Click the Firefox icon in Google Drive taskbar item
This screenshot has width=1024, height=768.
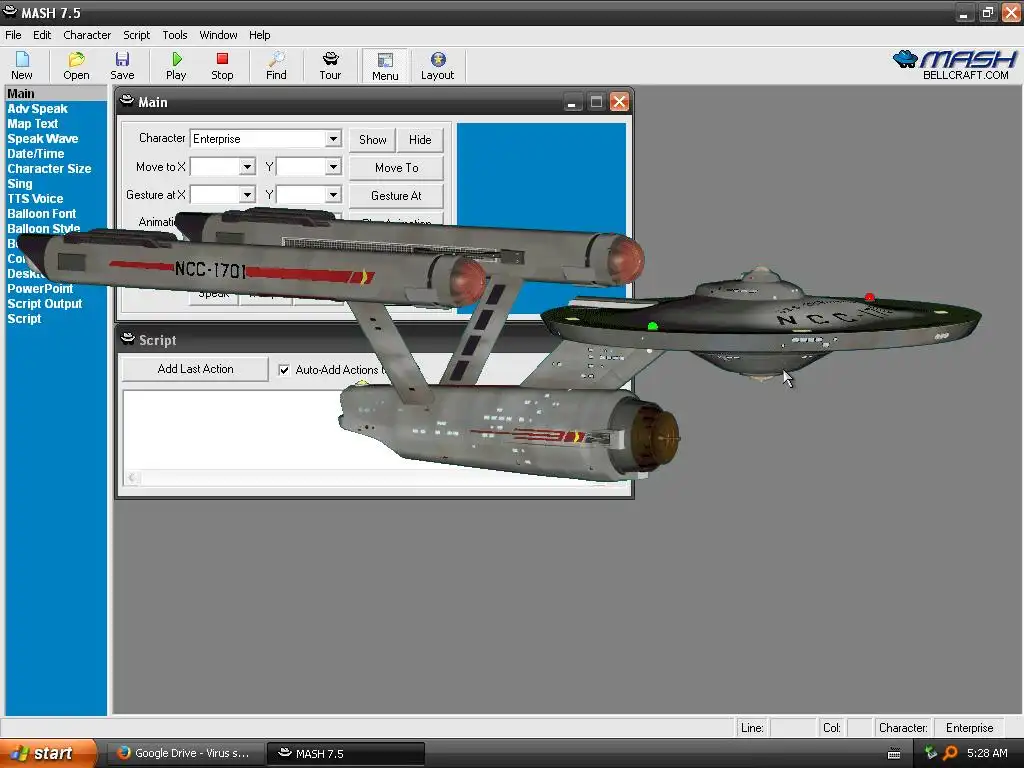coord(123,752)
